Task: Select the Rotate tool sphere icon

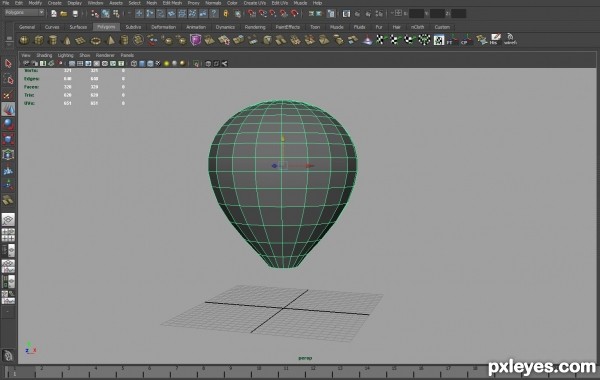Action: coord(8,124)
